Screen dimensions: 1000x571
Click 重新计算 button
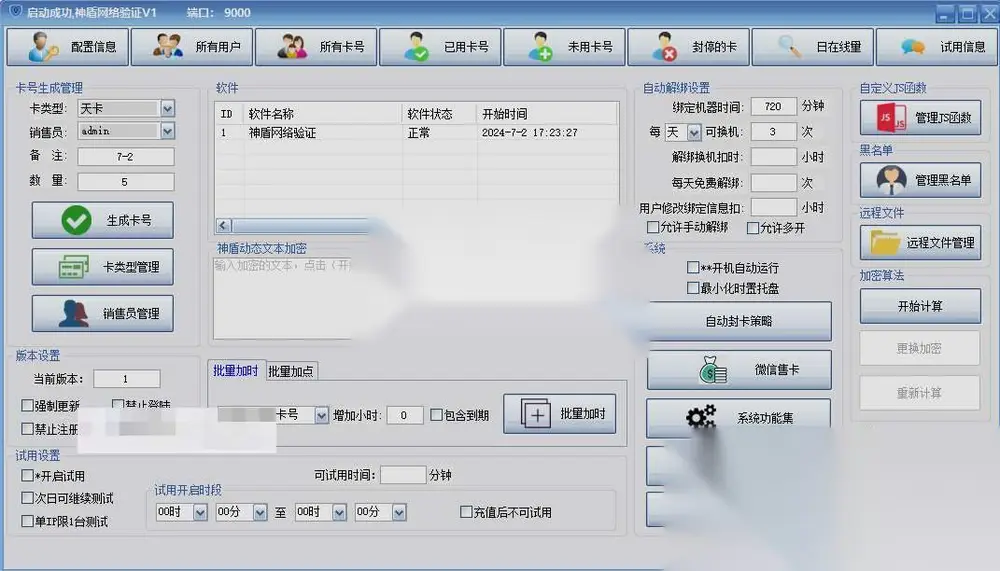coord(920,393)
